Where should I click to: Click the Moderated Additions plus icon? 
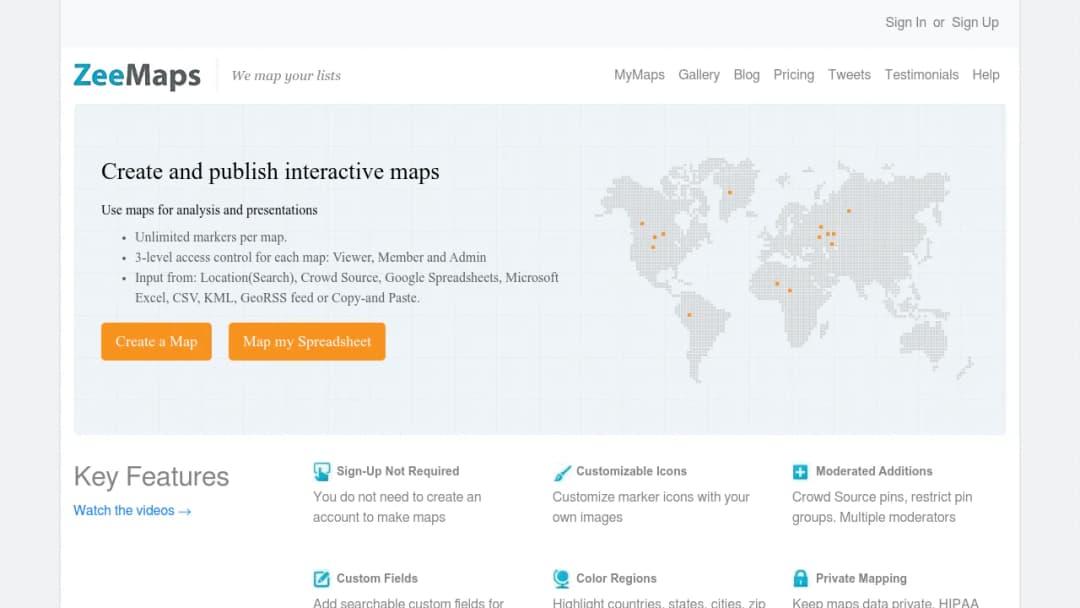coord(800,472)
